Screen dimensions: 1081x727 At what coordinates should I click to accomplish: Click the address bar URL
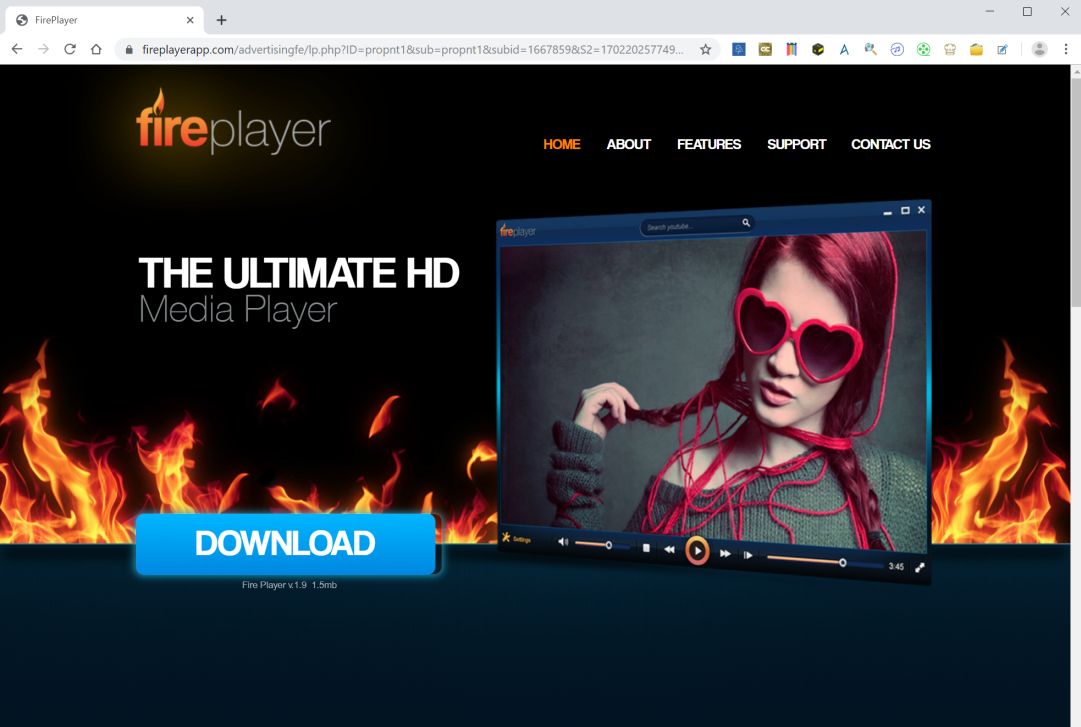(412, 50)
